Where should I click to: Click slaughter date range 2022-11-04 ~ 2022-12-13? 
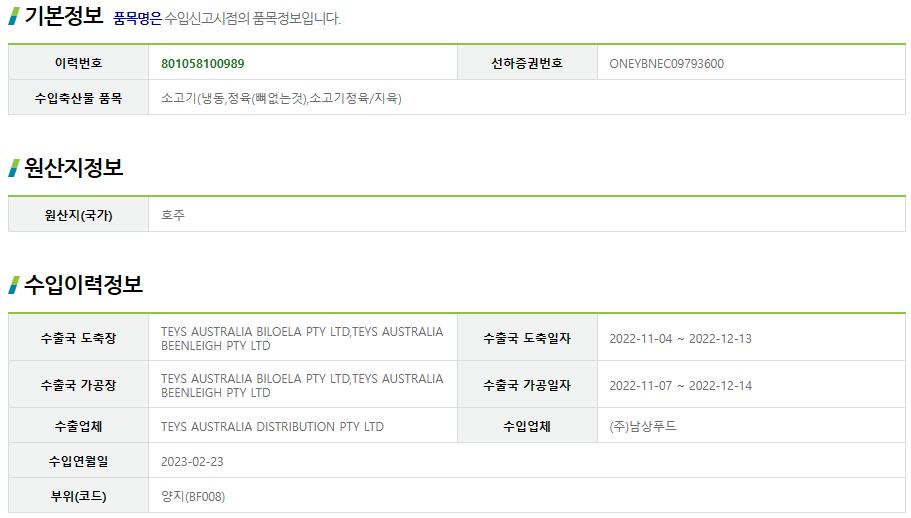(680, 339)
